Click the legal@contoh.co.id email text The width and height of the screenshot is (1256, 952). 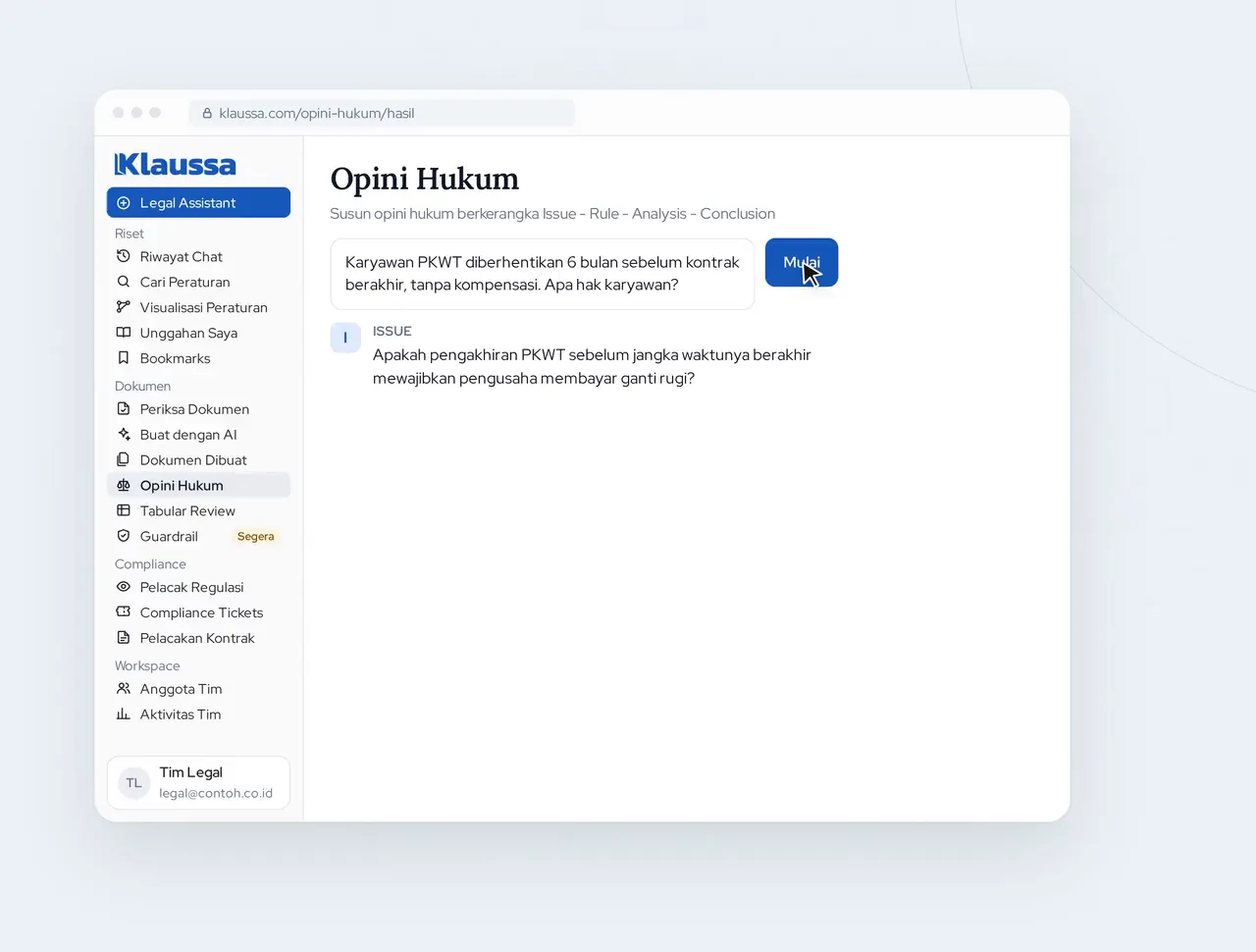pyautogui.click(x=216, y=793)
